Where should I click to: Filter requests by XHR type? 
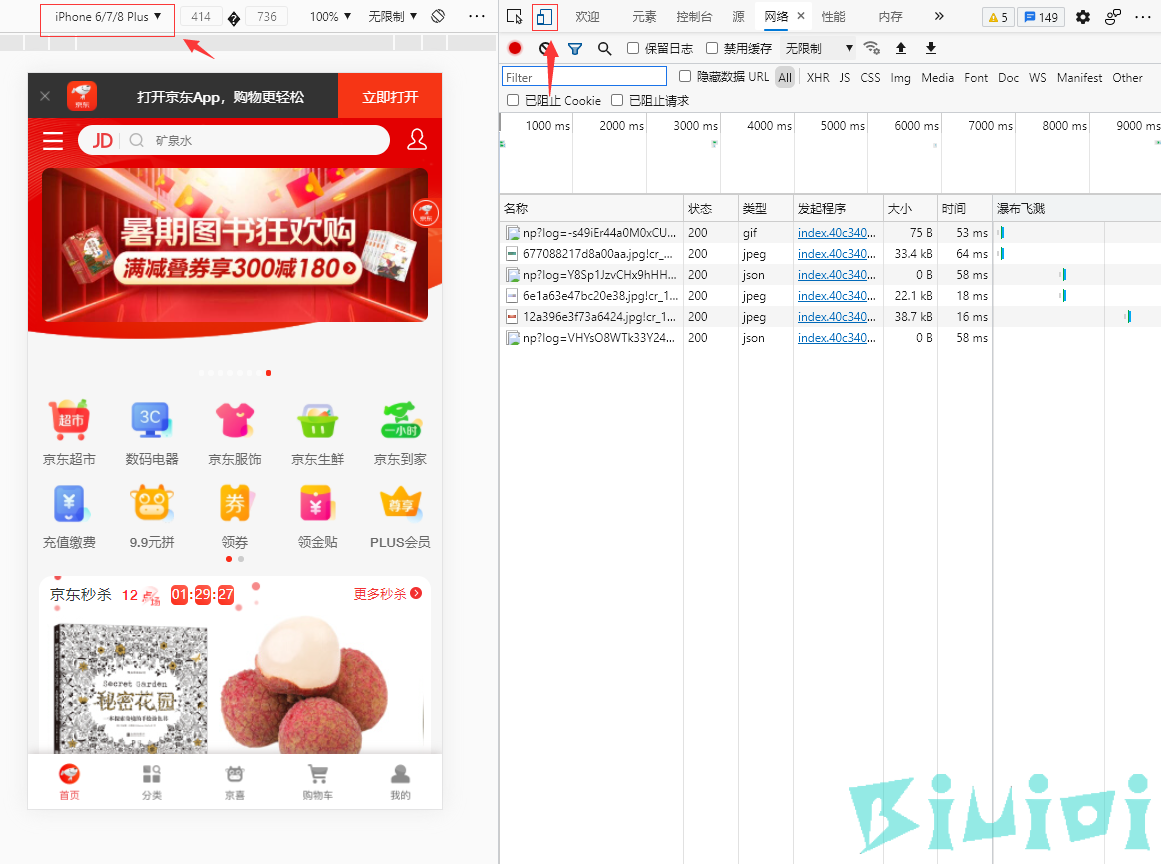[x=817, y=77]
